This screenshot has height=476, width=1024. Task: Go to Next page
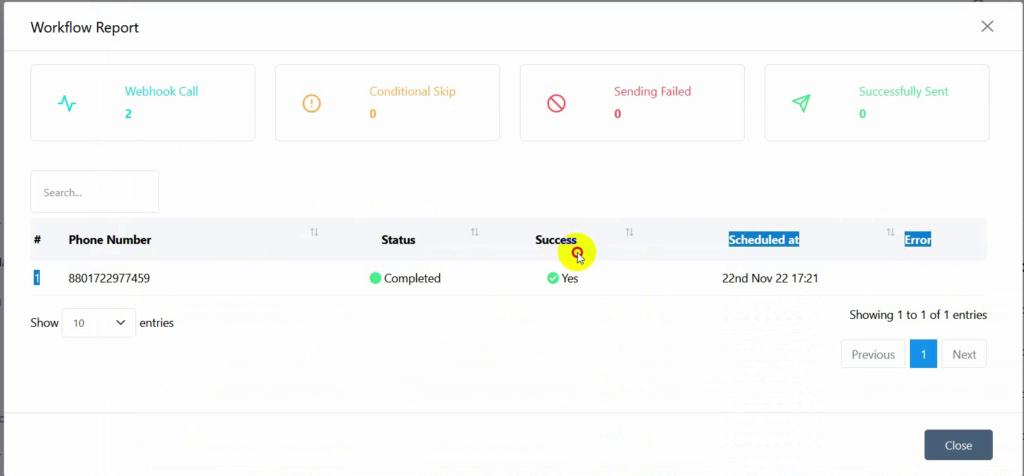point(964,354)
